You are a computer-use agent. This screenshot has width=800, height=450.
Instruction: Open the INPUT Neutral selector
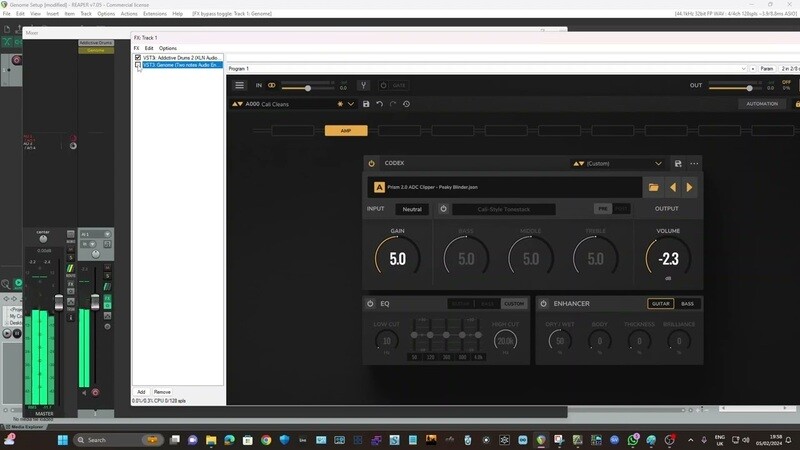click(x=412, y=209)
